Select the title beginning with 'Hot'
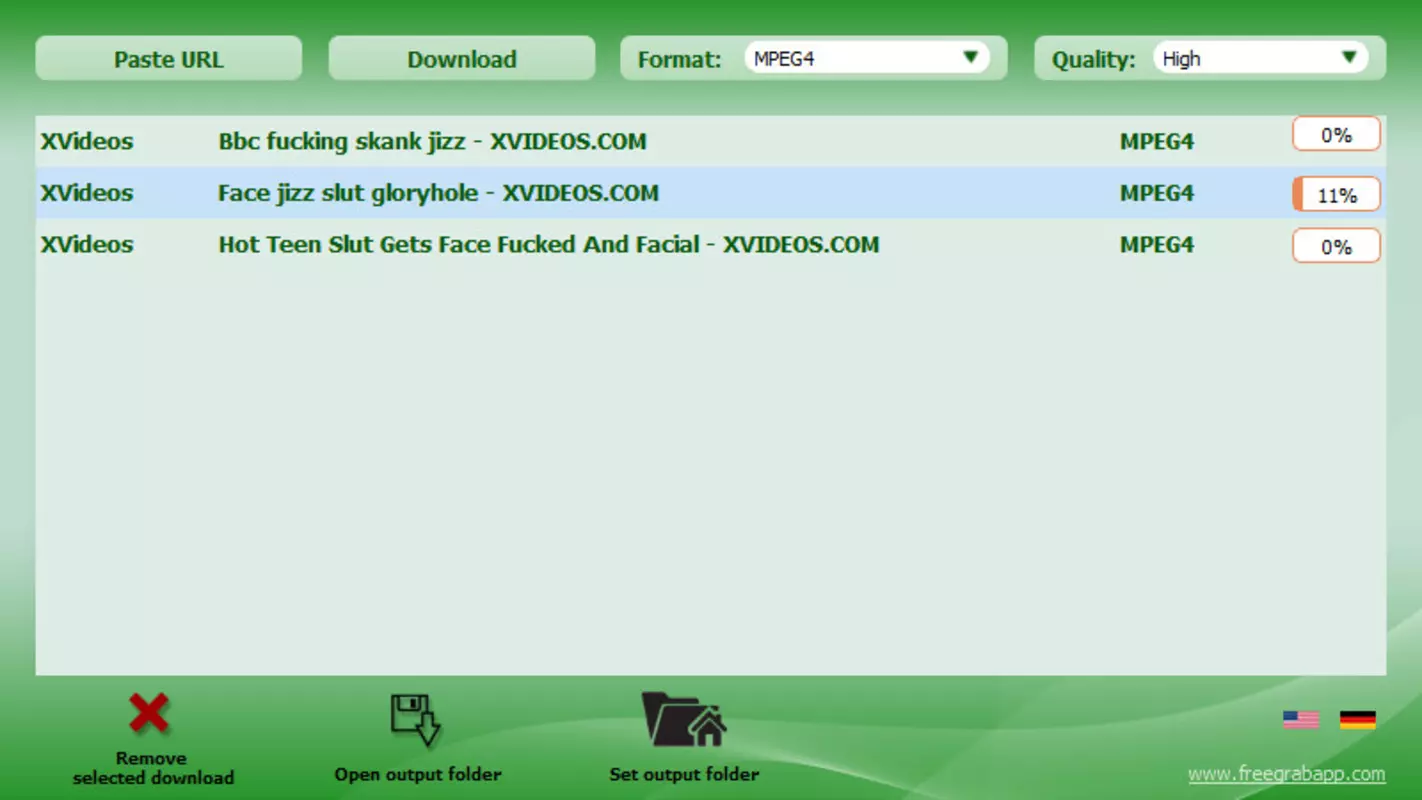 [x=549, y=245]
